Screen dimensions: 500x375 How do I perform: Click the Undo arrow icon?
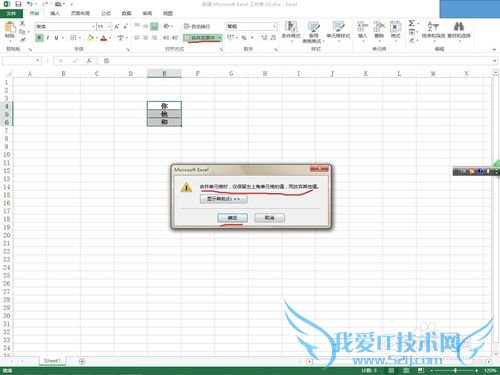click(x=30, y=4)
